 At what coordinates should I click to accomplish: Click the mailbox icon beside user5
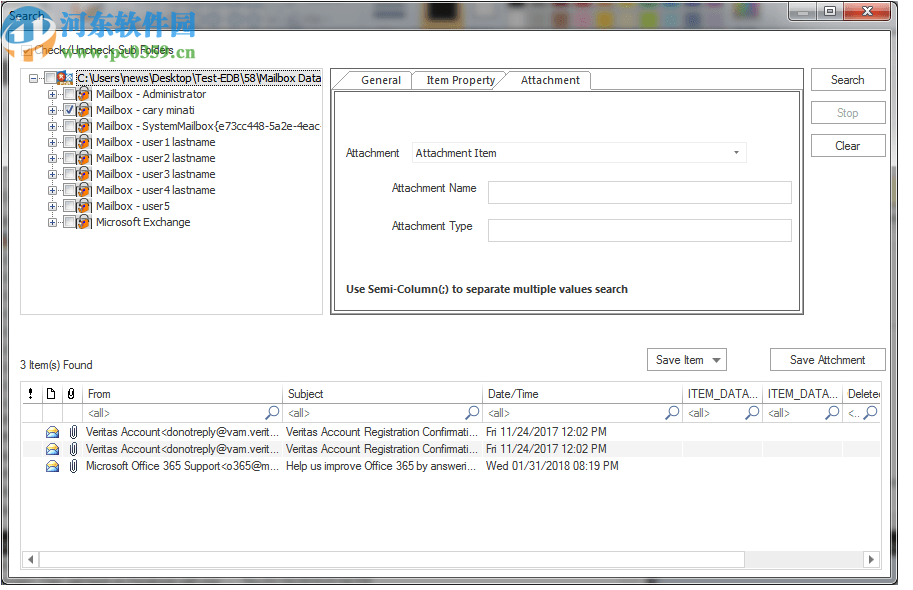pyautogui.click(x=83, y=206)
